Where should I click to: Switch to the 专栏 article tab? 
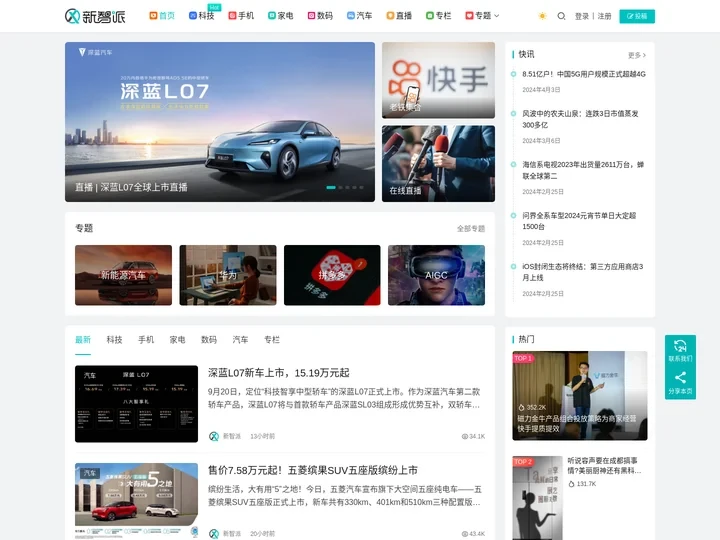tap(272, 340)
